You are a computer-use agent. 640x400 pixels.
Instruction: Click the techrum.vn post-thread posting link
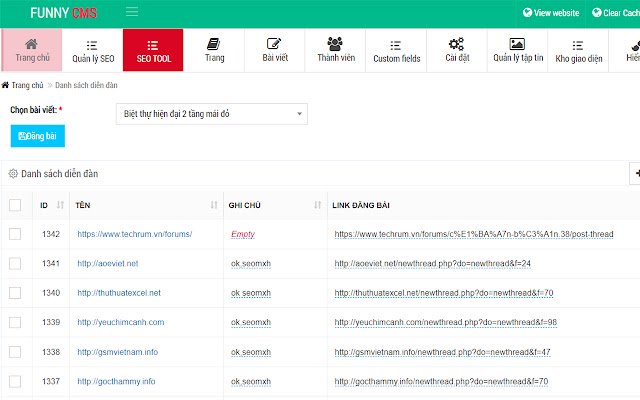[474, 234]
